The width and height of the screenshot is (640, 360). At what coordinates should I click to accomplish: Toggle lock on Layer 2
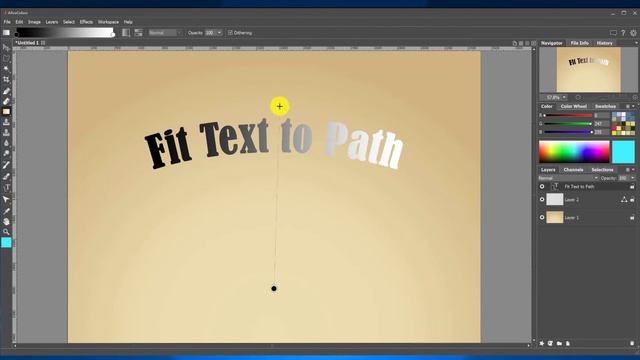pyautogui.click(x=632, y=200)
